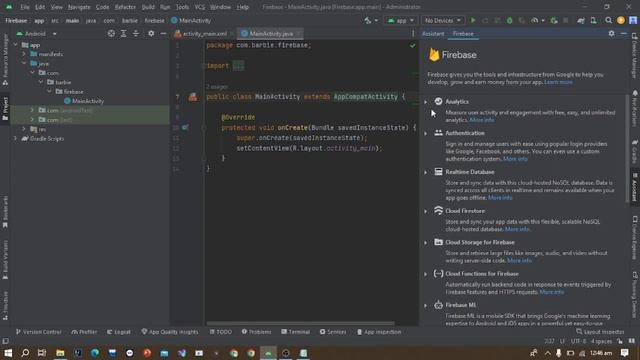Open the Refactor menu
The height and width of the screenshot is (360, 640).
coord(125,7)
